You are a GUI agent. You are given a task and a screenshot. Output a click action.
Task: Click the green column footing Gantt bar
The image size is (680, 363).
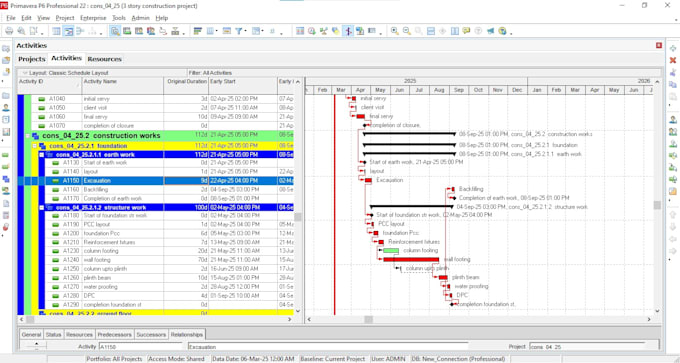(391, 251)
